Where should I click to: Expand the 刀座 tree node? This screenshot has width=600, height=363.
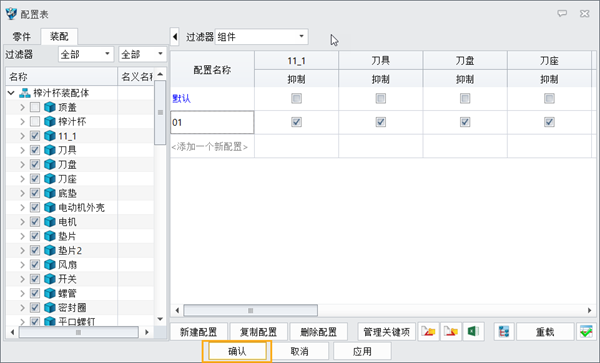[22, 179]
